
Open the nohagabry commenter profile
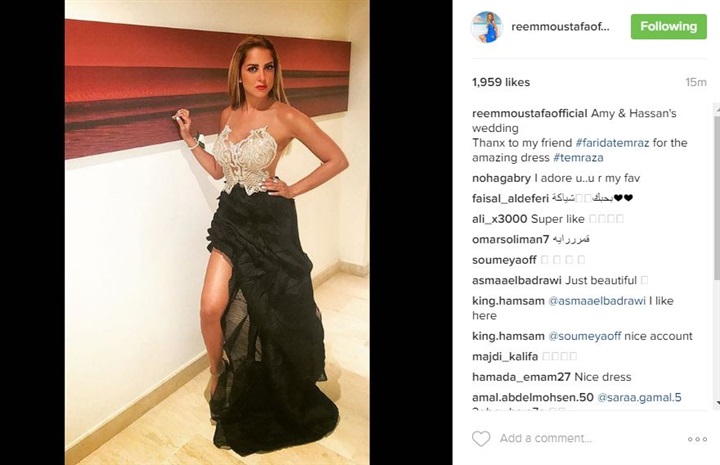(x=501, y=178)
